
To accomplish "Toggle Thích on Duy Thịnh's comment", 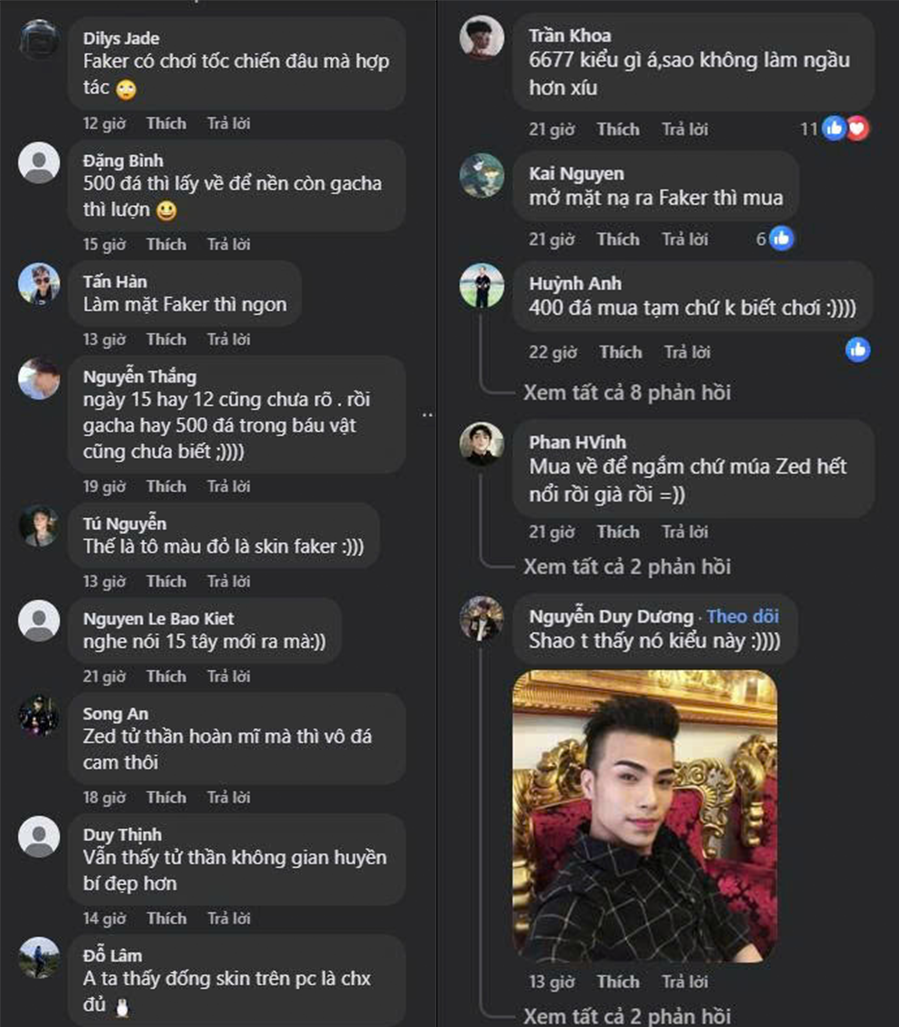I will (166, 918).
